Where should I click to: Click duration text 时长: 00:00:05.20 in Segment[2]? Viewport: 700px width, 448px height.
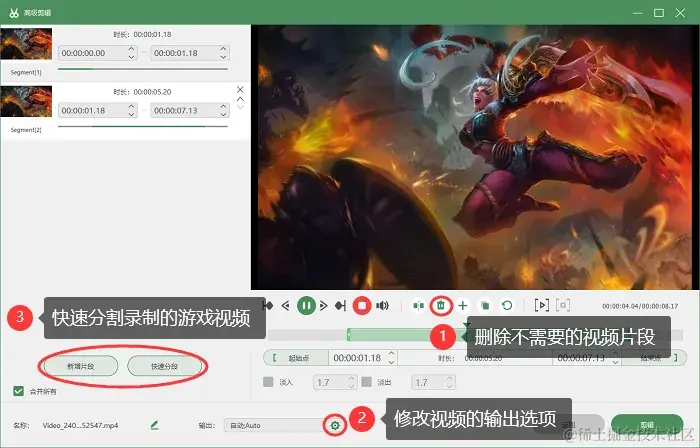[x=142, y=92]
